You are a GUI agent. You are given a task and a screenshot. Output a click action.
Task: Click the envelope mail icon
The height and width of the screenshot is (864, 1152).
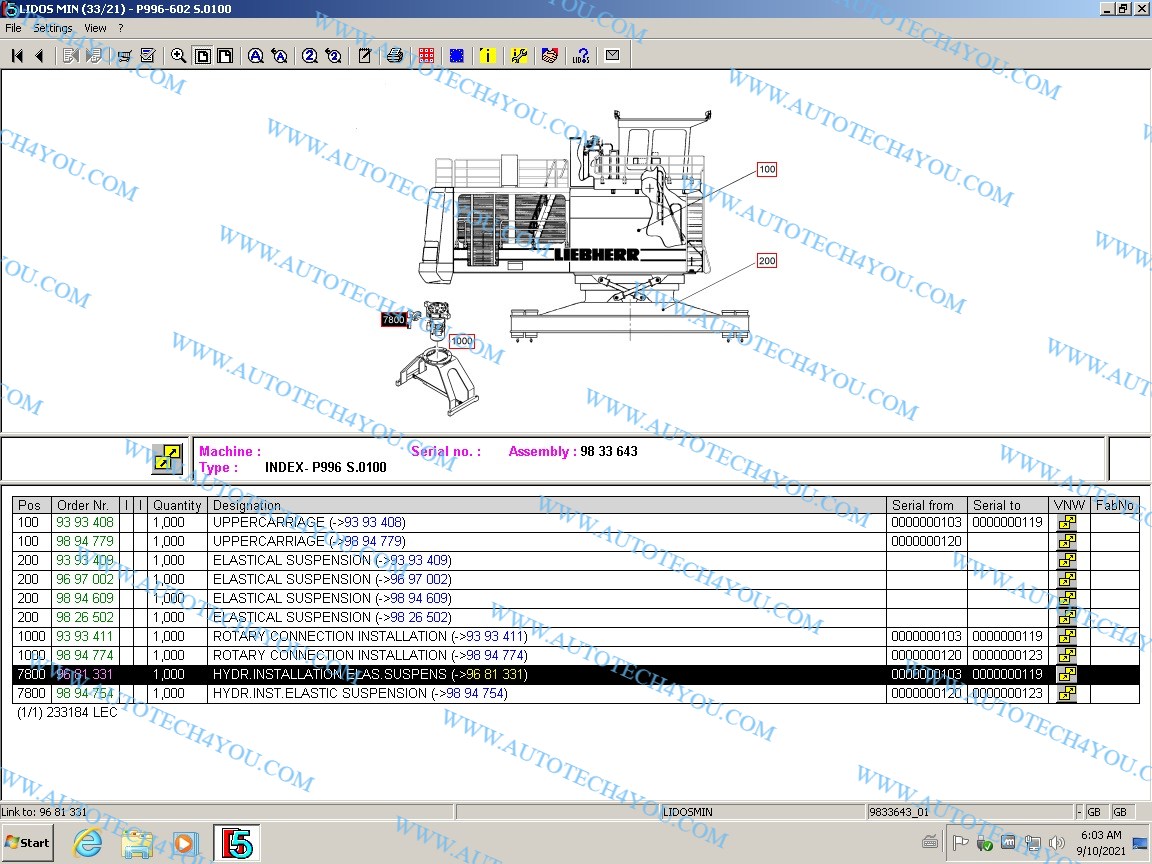click(612, 56)
